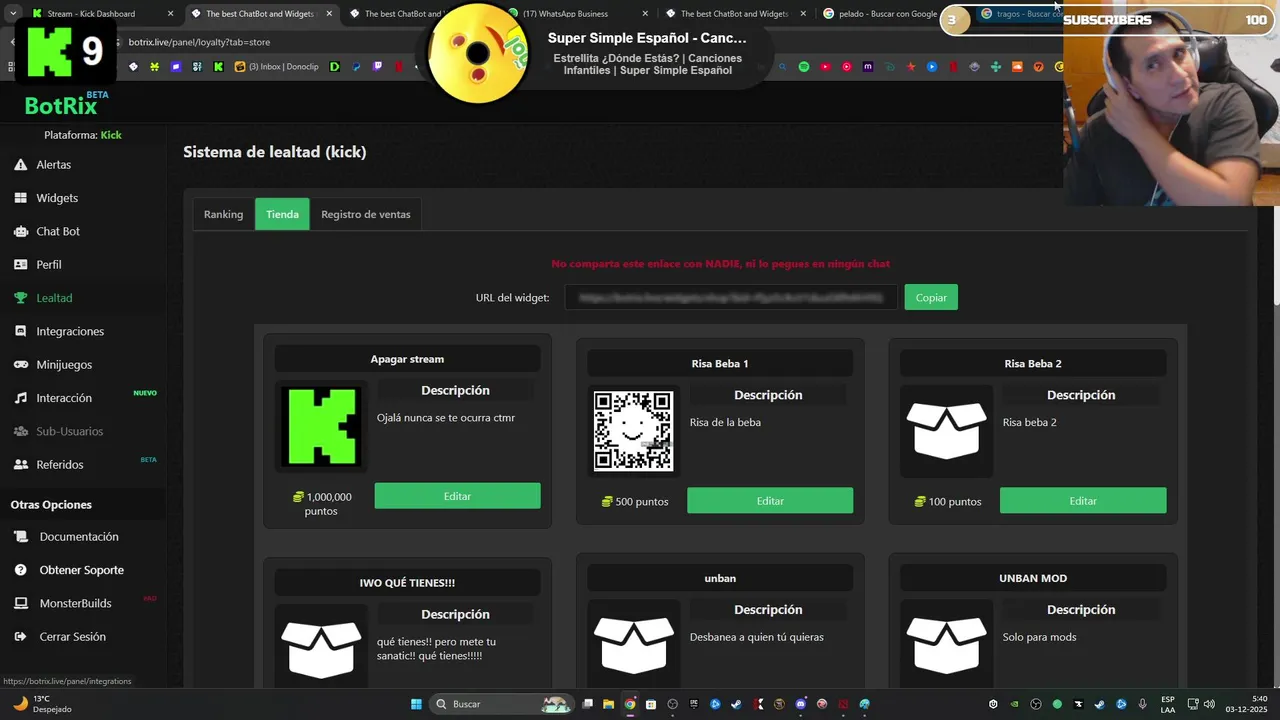Select the Tienda tab
This screenshot has width=1280, height=720.
coord(282,214)
